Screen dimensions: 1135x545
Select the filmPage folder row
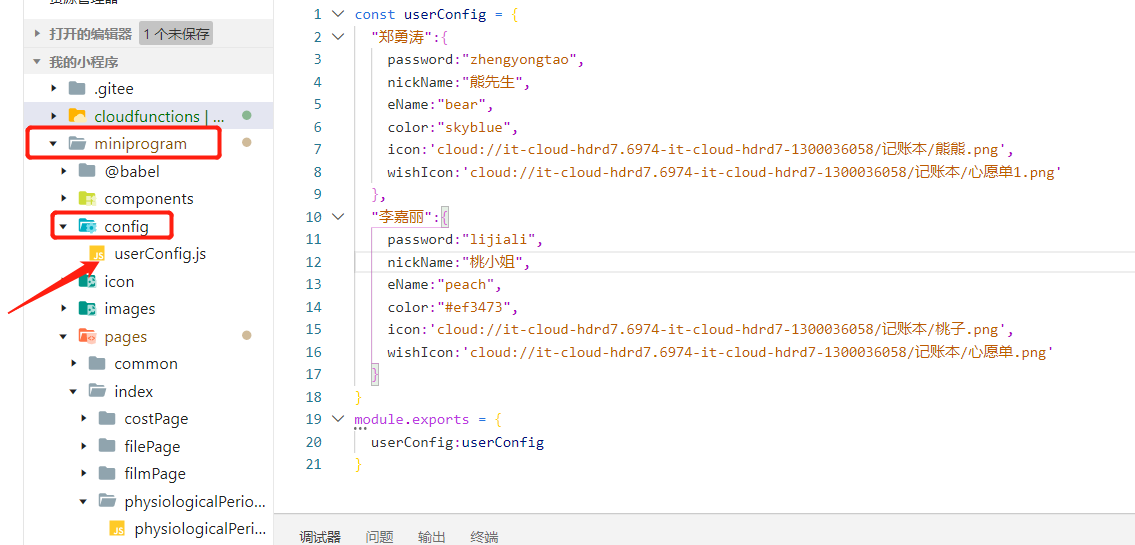148,473
